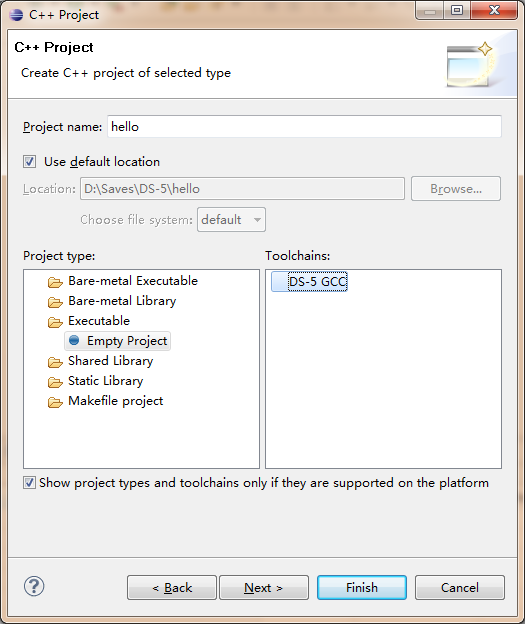The image size is (525, 624).
Task: Choose the Empty Project blue circle icon
Action: point(74,340)
